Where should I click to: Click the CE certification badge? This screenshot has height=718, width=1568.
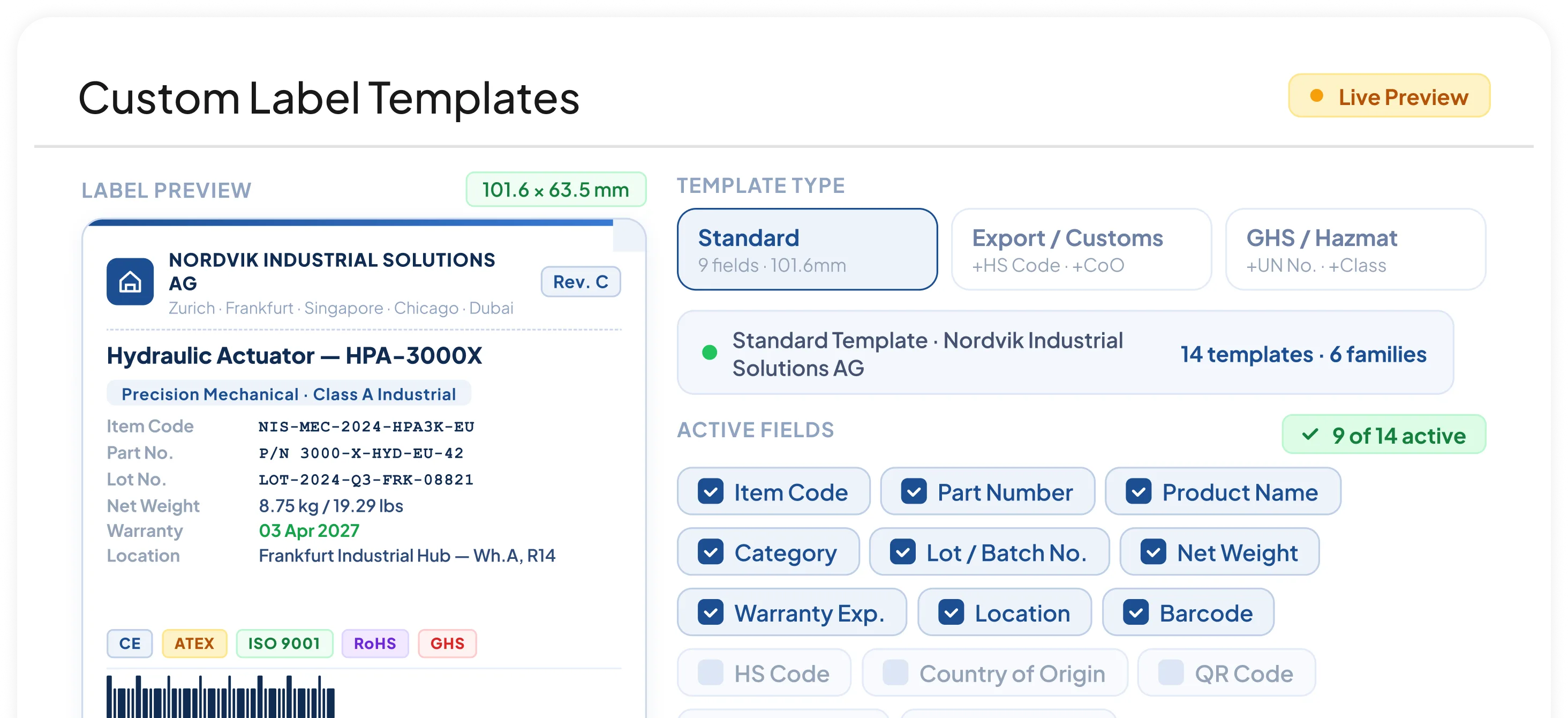pos(130,643)
